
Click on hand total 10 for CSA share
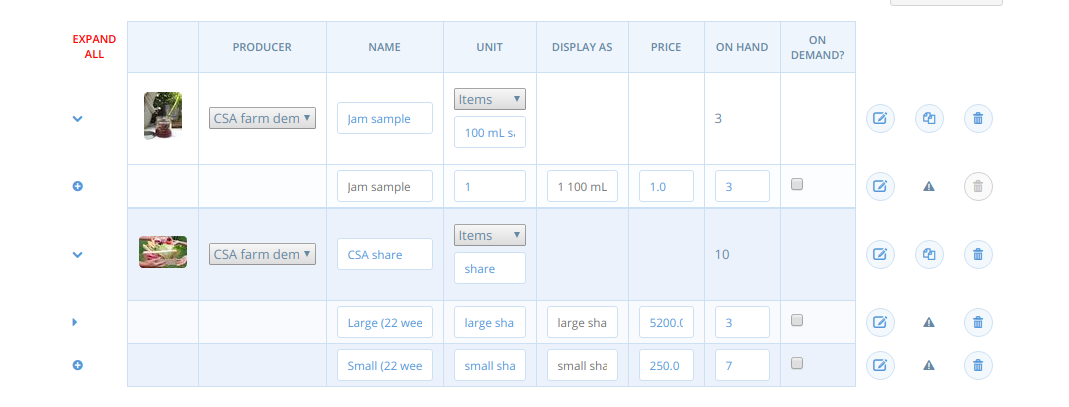click(x=722, y=254)
